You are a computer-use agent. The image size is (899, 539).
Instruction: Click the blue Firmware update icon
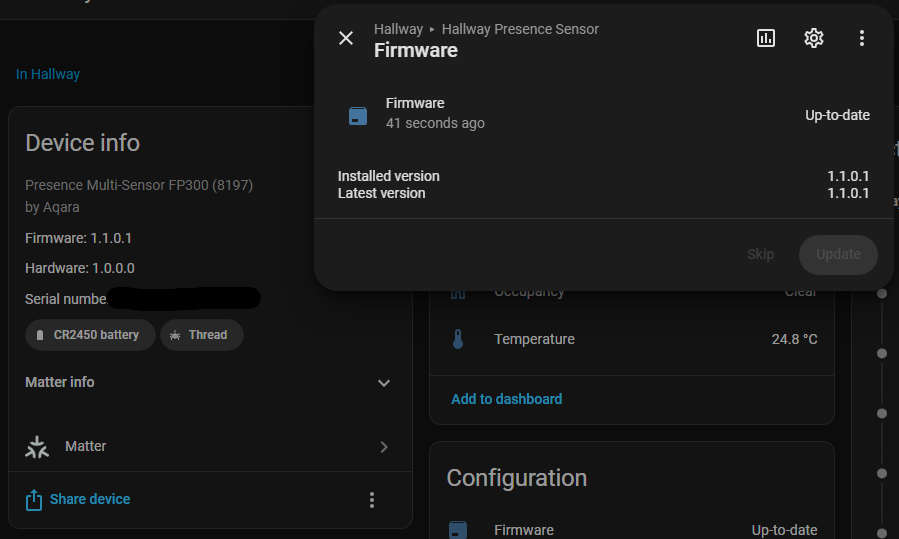click(x=358, y=115)
